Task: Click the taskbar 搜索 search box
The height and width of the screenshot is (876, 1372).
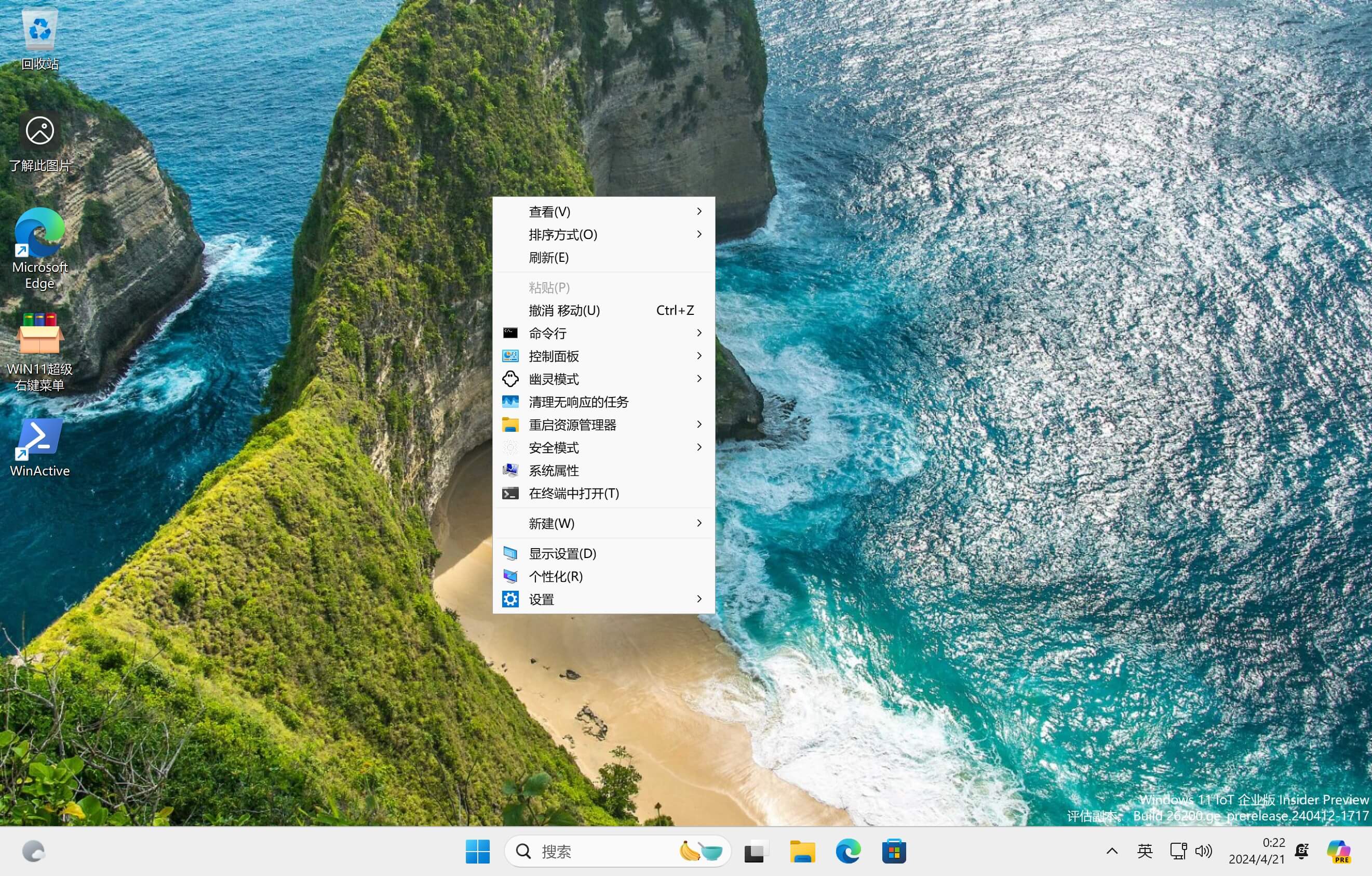Action: coord(617,852)
